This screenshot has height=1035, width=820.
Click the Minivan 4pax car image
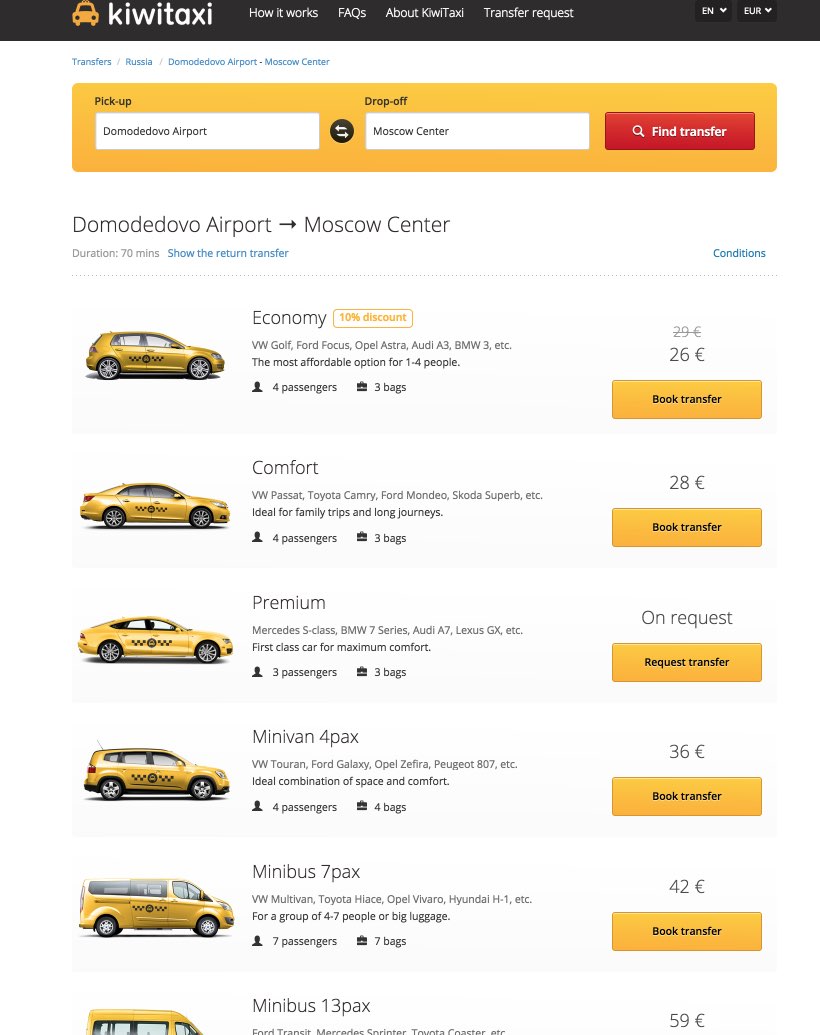(155, 773)
